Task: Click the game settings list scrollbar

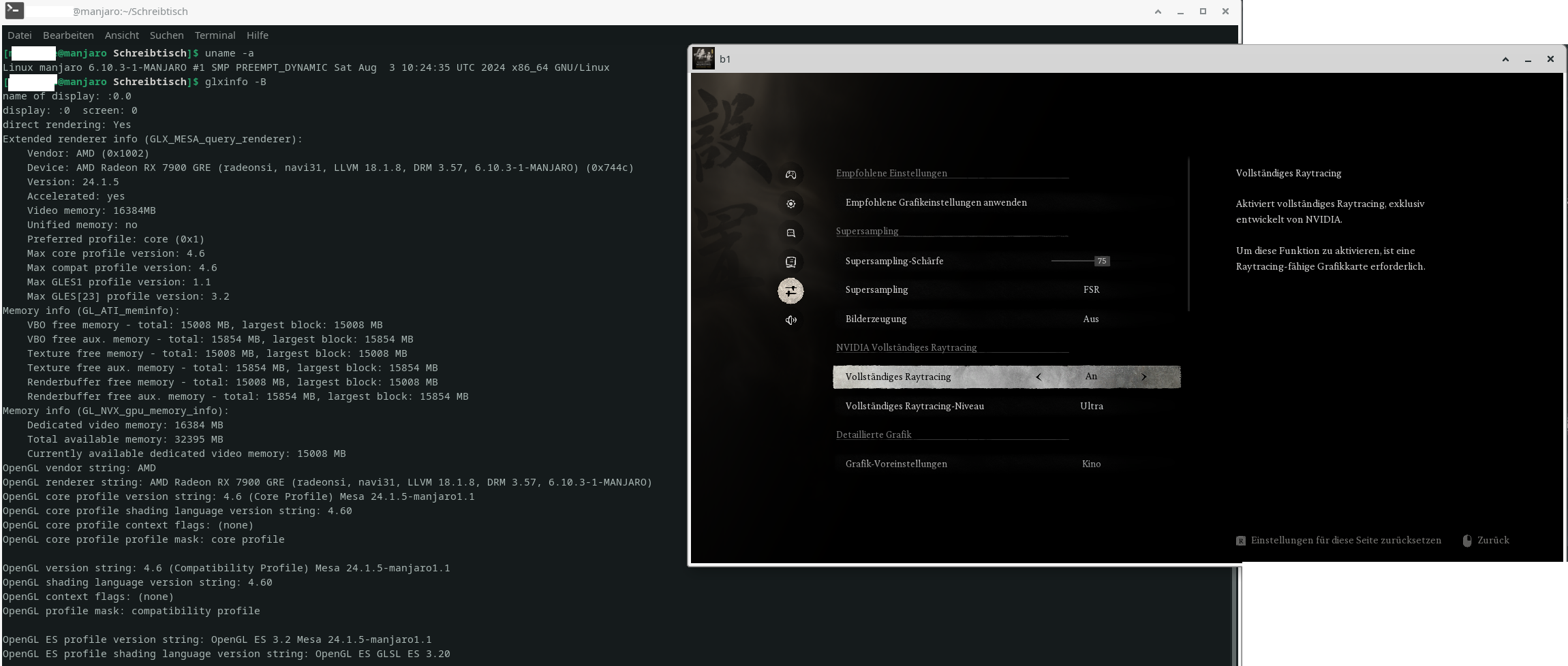Action: click(x=1188, y=234)
